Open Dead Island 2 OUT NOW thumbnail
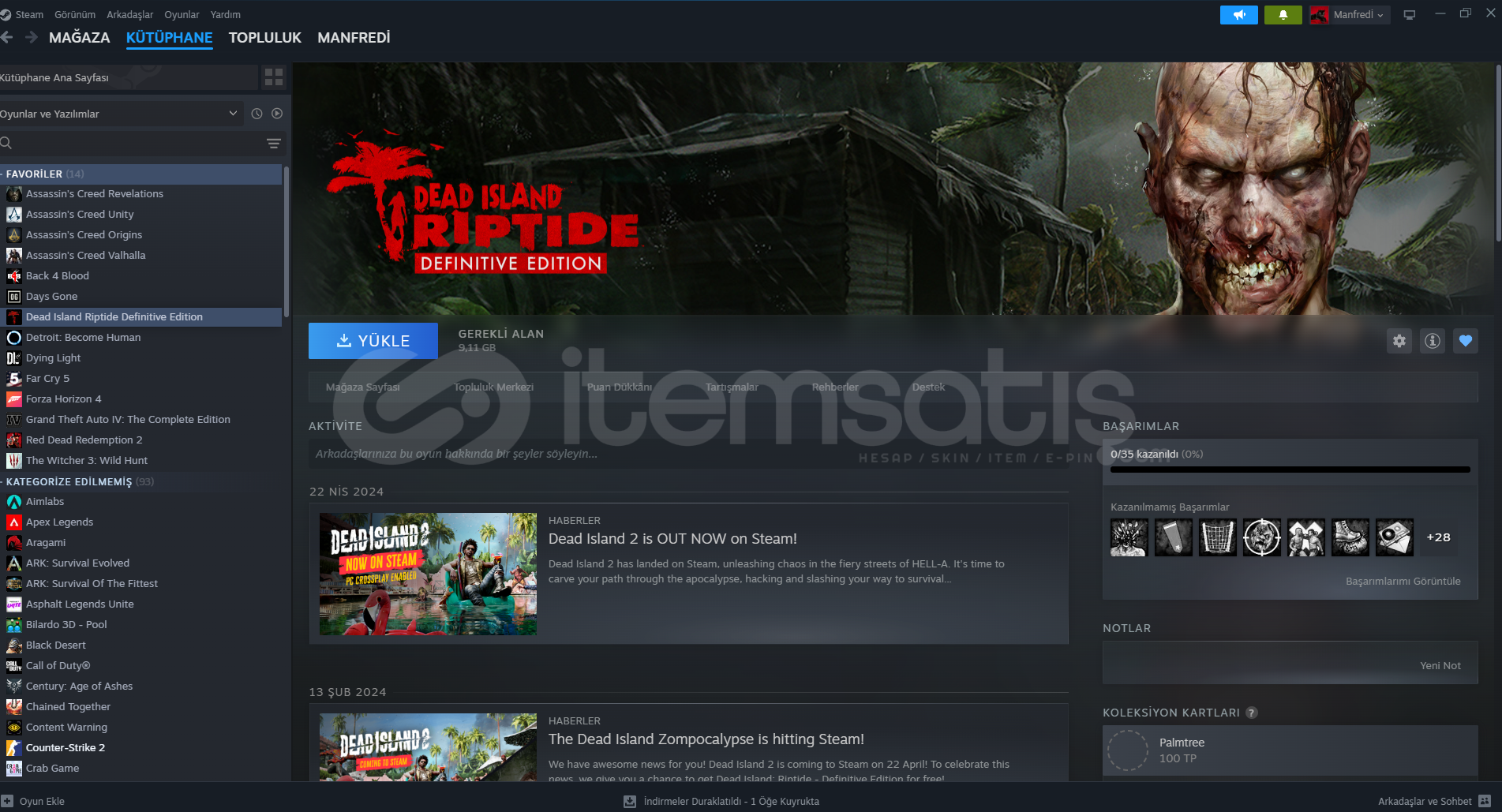Screen dimensions: 1502x812 (x=428, y=574)
